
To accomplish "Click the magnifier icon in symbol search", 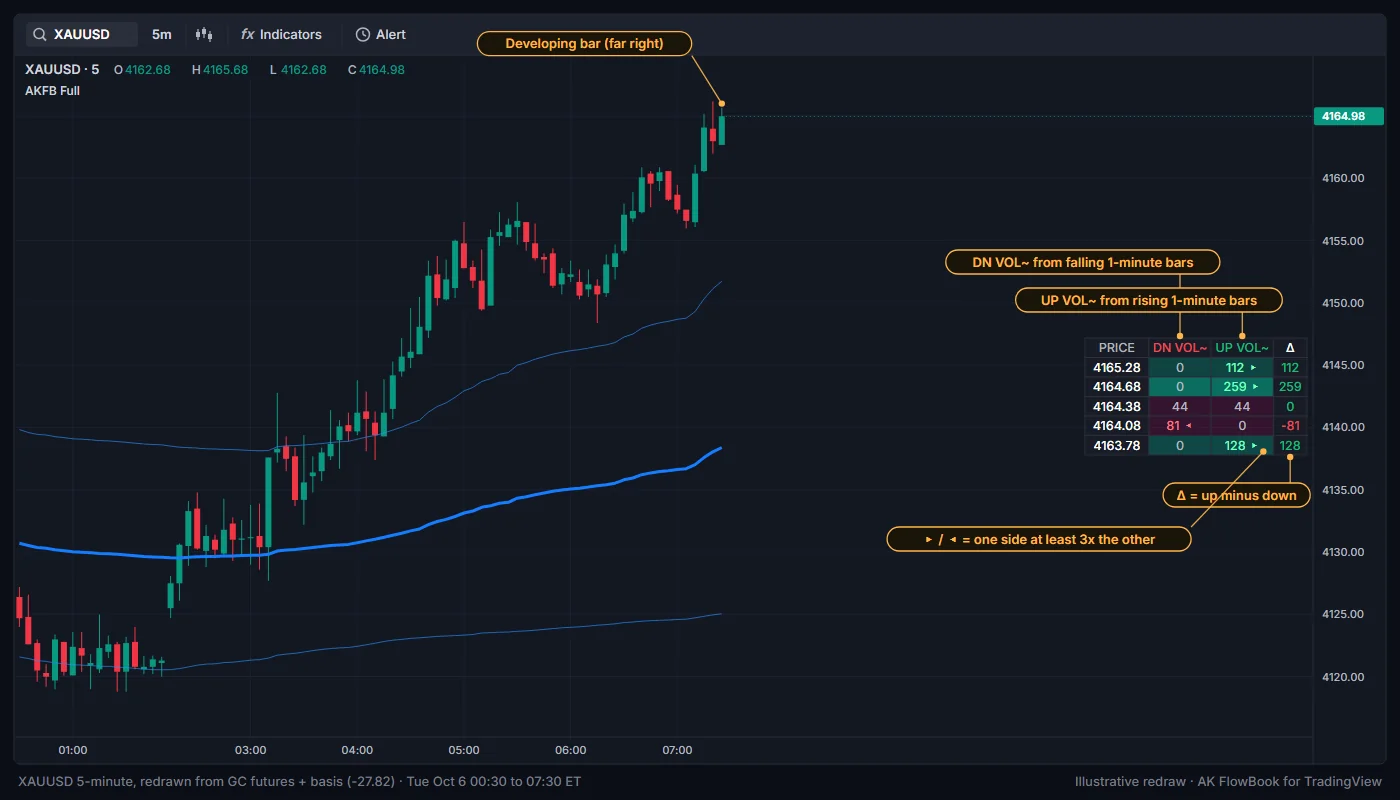I will click(x=40, y=34).
